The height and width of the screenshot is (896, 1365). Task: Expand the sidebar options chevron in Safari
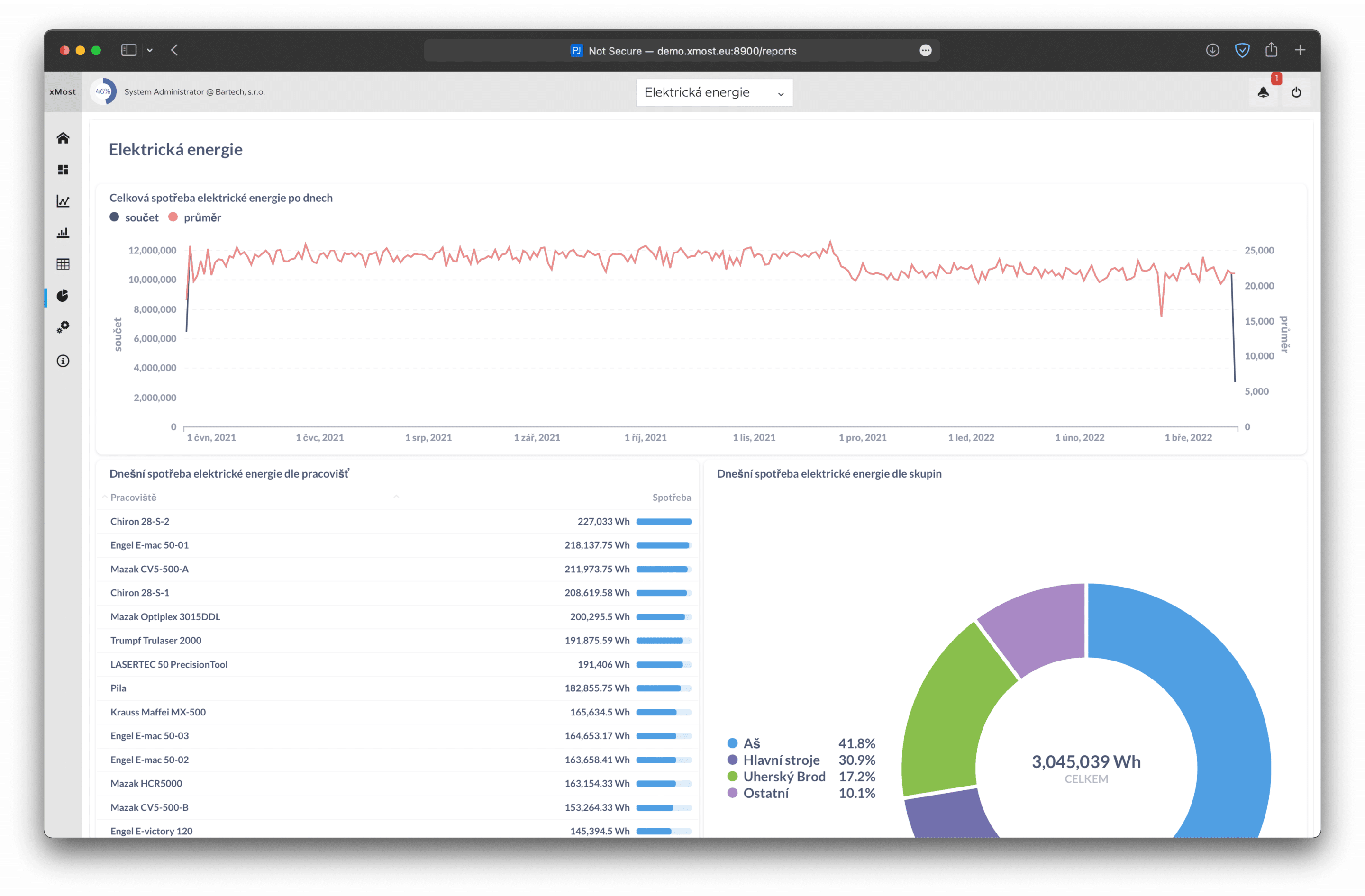150,50
